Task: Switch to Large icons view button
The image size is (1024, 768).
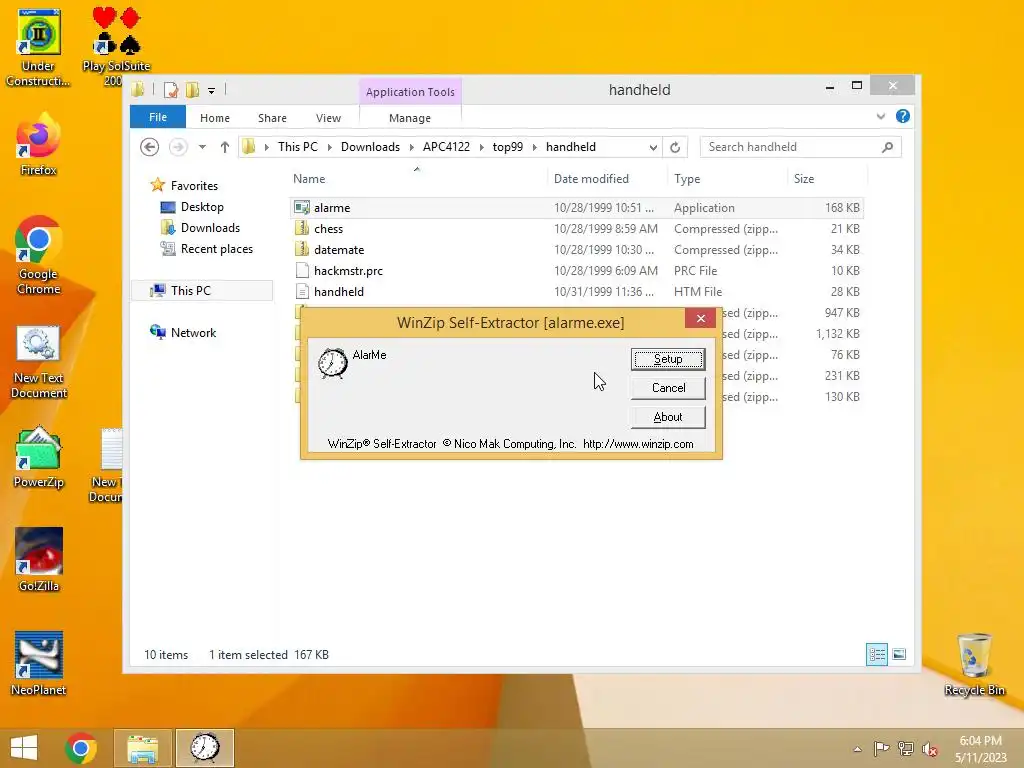Action: pyautogui.click(x=899, y=654)
